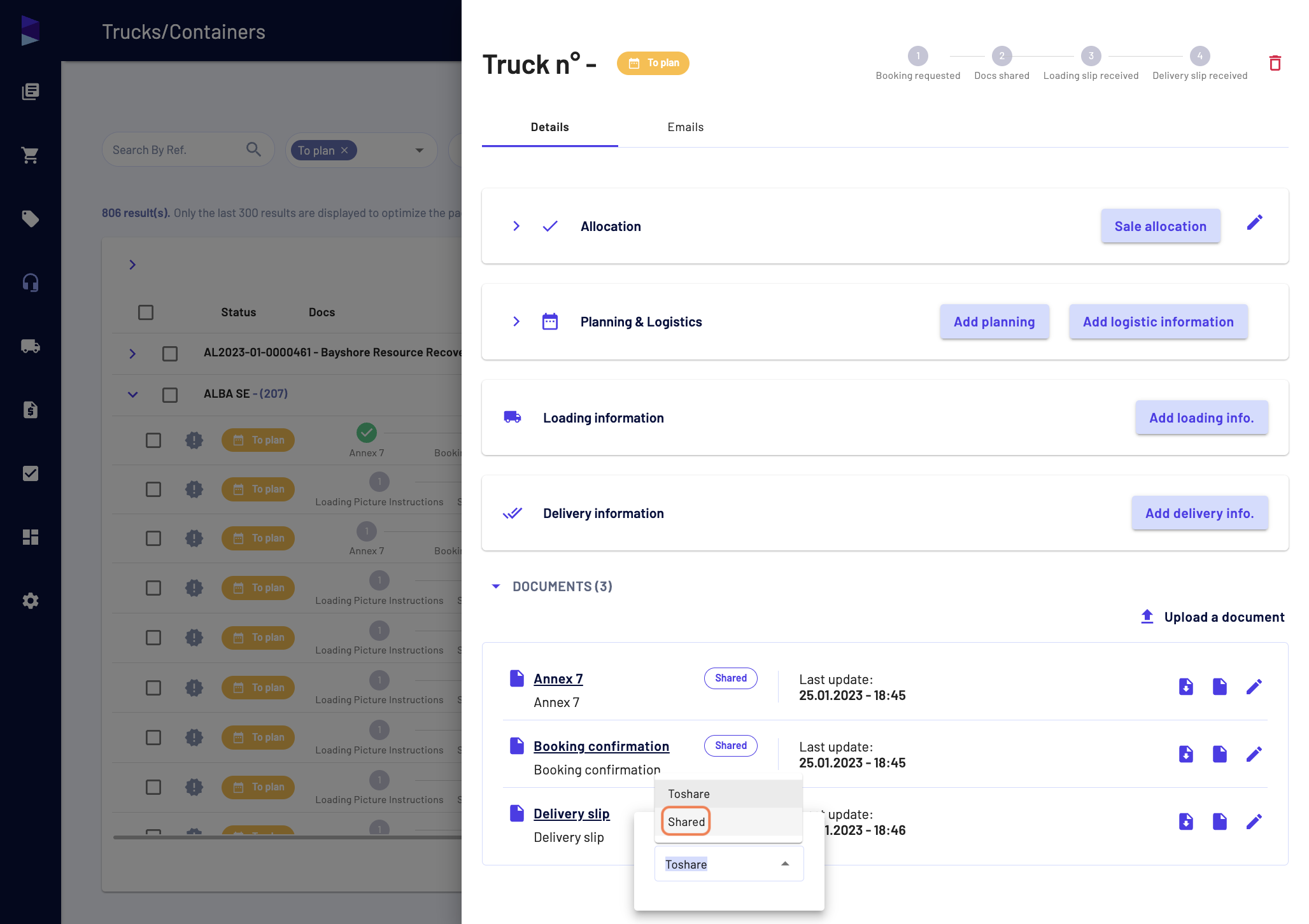Click the Search By Ref. input field
1309x924 pixels.
point(188,150)
